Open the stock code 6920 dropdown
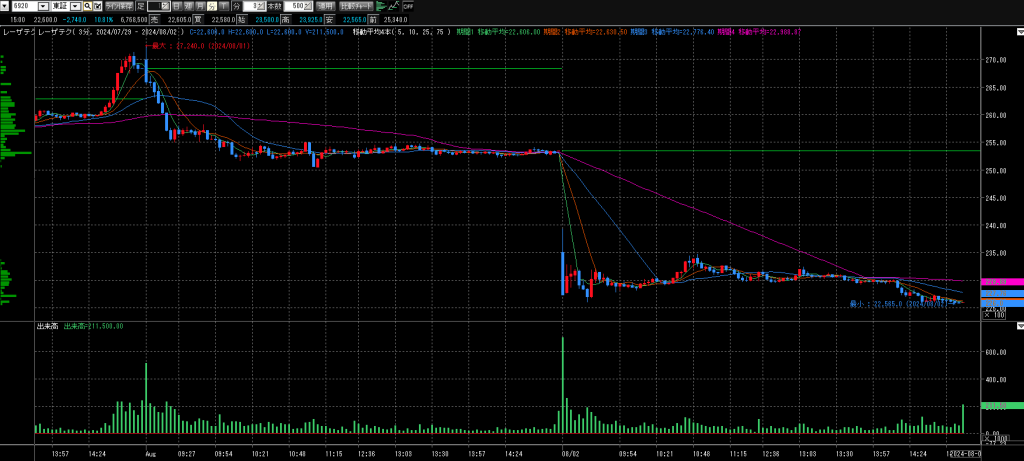Screen dimensions: 1024x461 click(42, 6)
